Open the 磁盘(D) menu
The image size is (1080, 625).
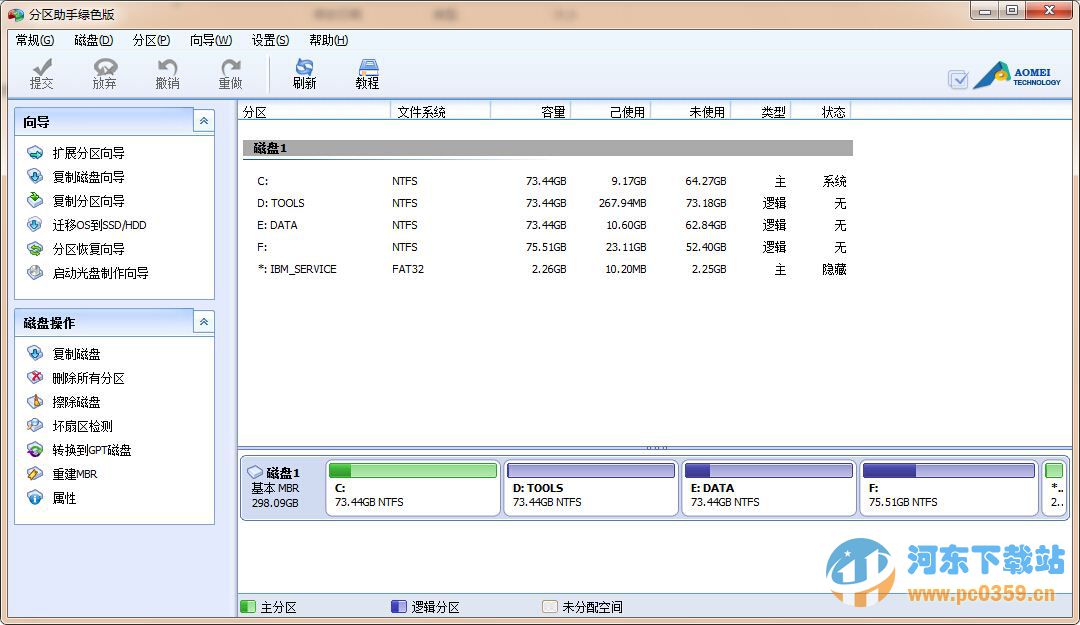(x=94, y=40)
